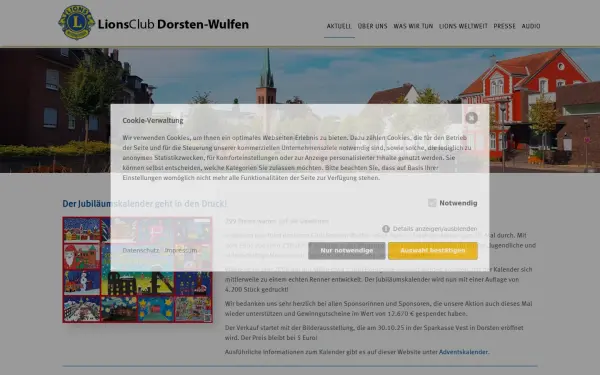Click the Auswahl bestätigen button

pyautogui.click(x=433, y=251)
